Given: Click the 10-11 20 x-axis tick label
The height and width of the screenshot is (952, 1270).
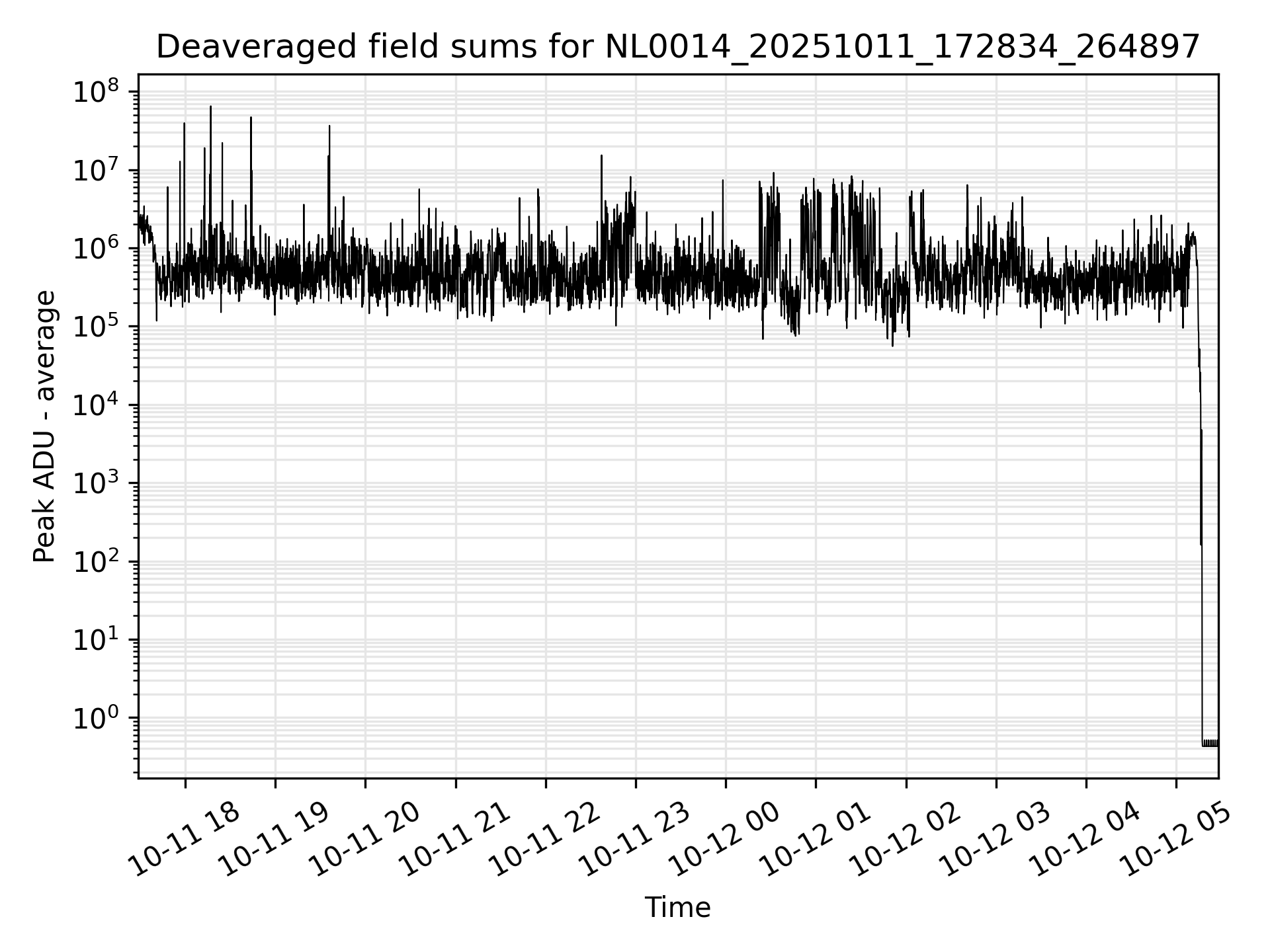Looking at the screenshot, I should pyautogui.click(x=364, y=839).
